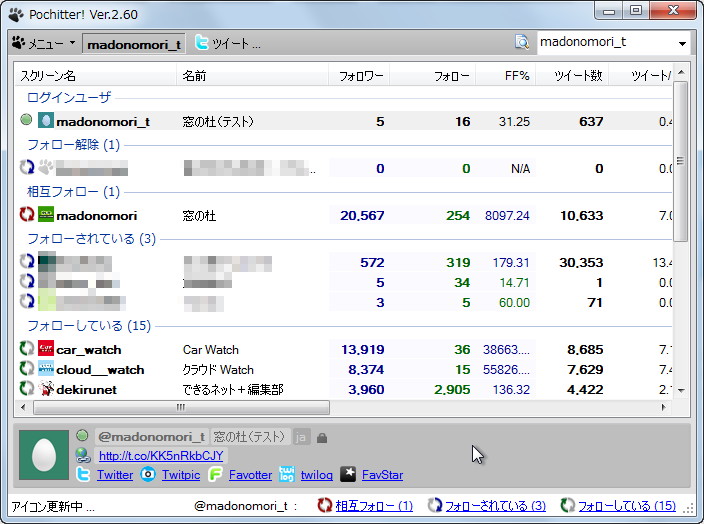Viewport: 704px width, 524px height.
Task: Select the madonomori 窓の杜 row
Action: pyautogui.click(x=343, y=216)
